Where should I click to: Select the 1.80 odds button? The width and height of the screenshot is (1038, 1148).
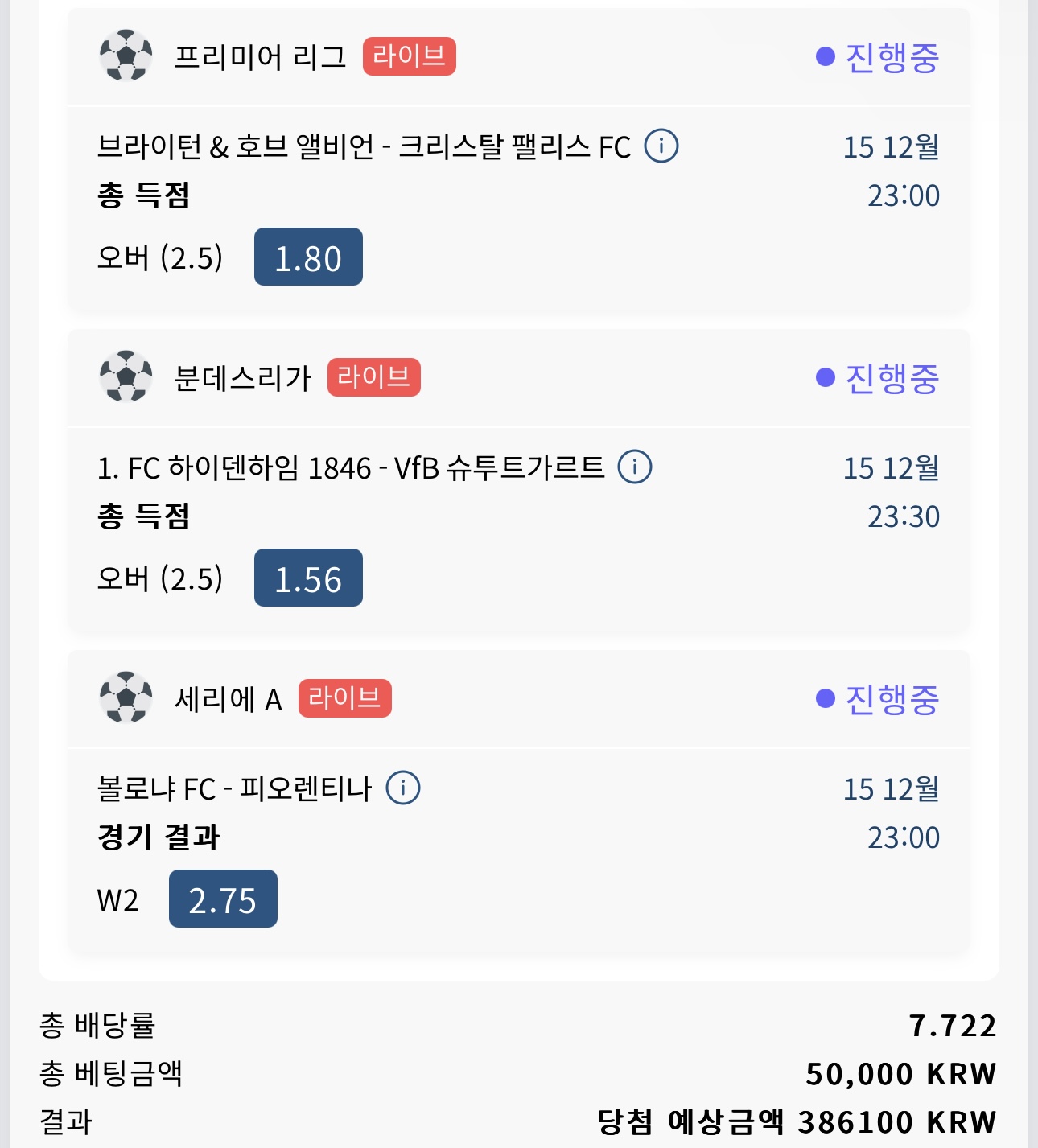tap(308, 257)
